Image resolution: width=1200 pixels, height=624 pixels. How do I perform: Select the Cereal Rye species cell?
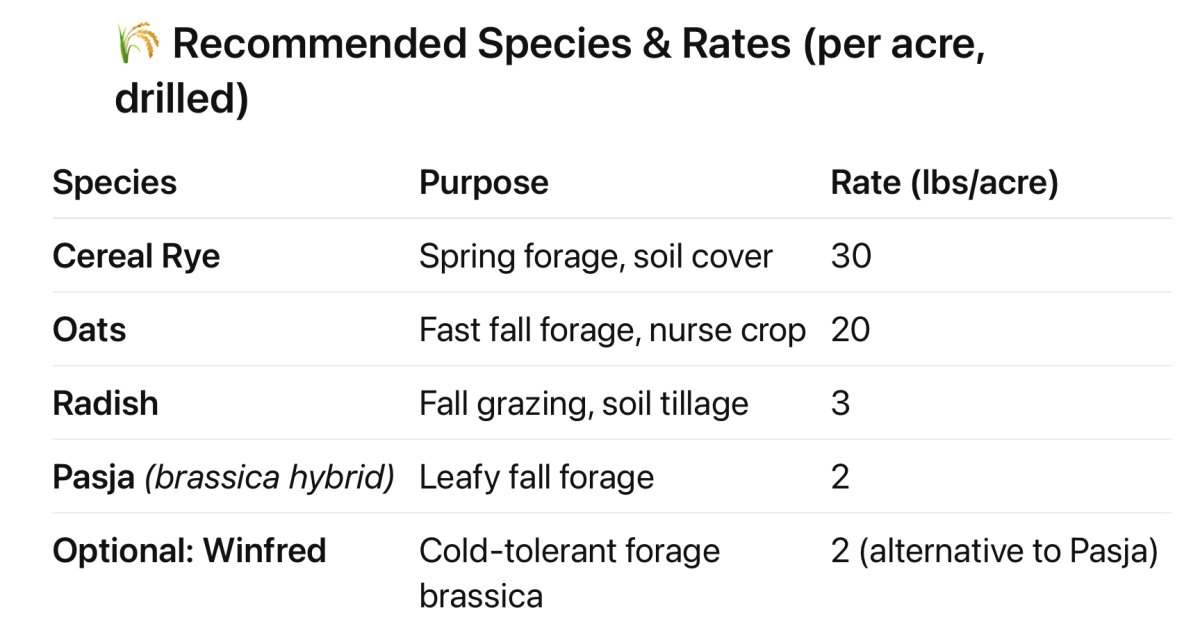click(136, 257)
